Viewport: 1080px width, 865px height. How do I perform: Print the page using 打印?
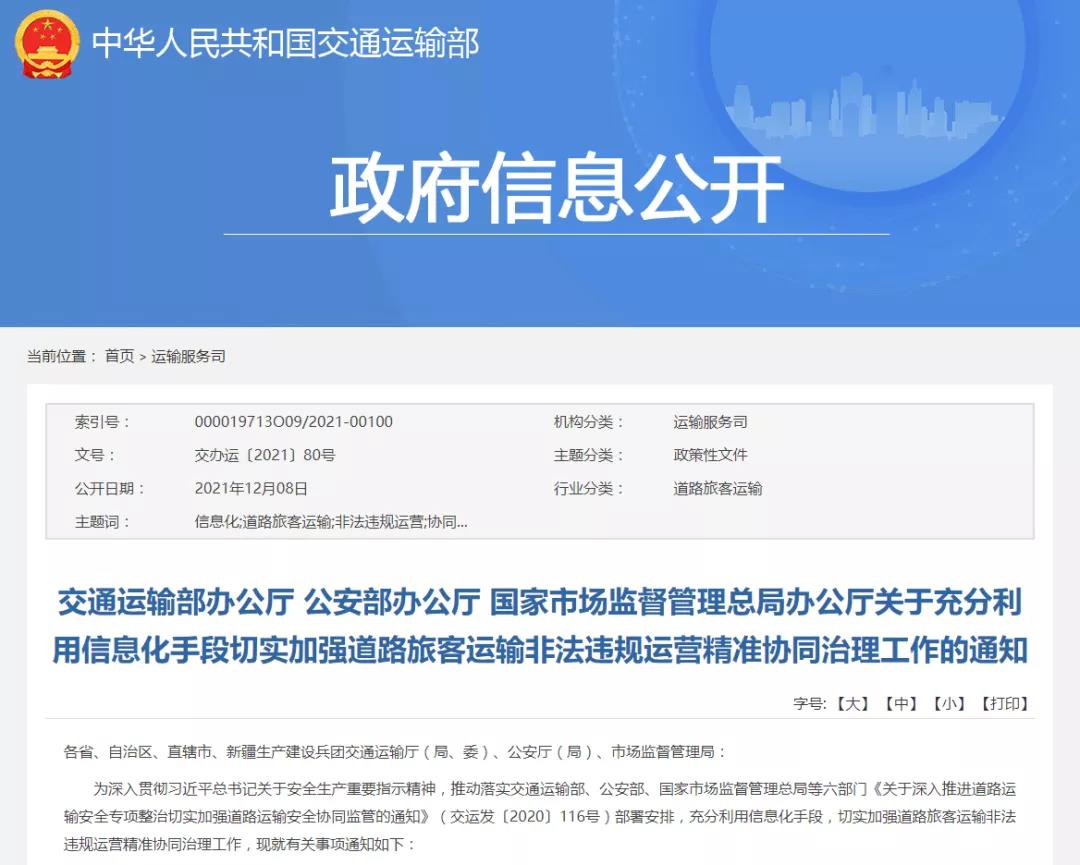[1003, 704]
